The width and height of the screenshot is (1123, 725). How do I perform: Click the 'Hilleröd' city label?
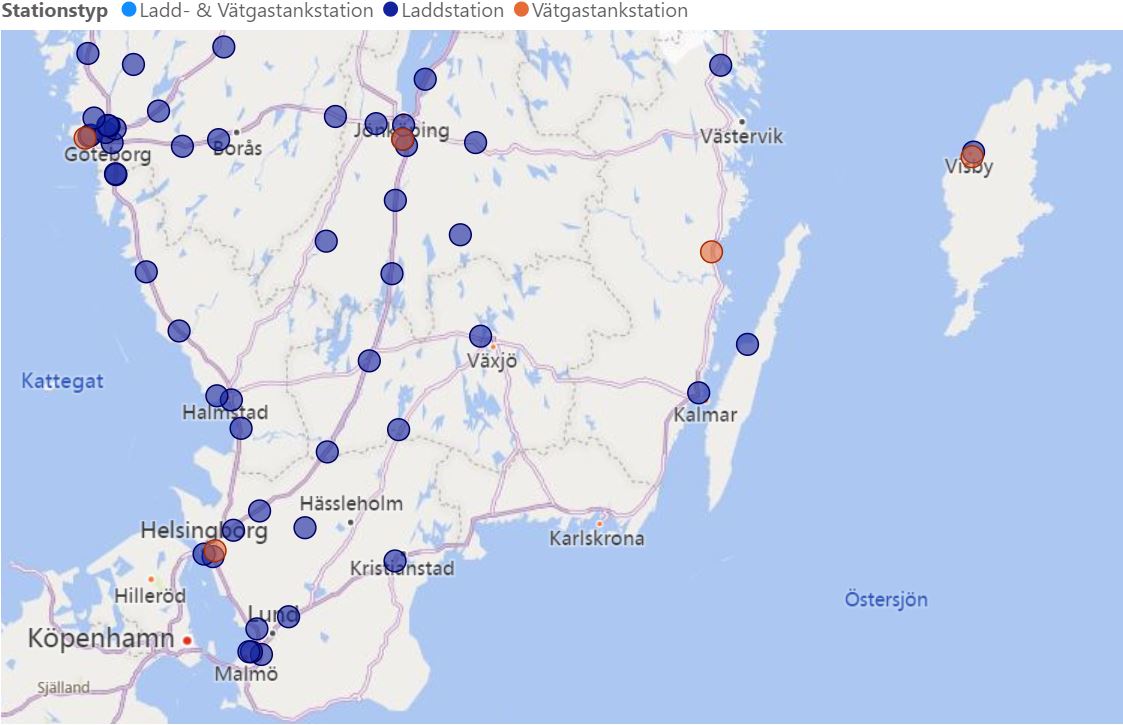pyautogui.click(x=150, y=595)
